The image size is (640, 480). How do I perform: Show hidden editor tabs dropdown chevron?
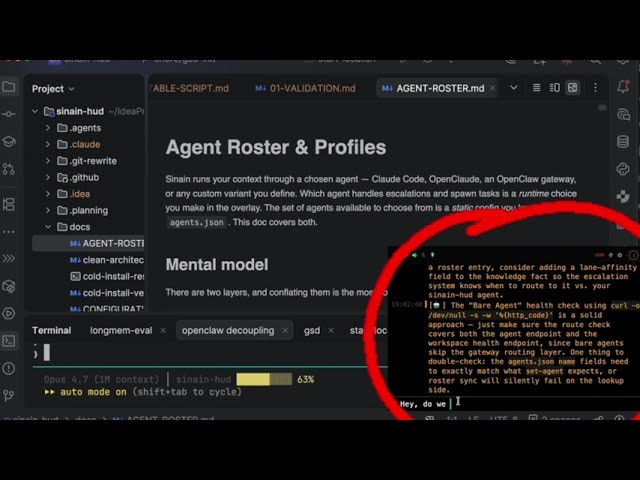click(513, 88)
